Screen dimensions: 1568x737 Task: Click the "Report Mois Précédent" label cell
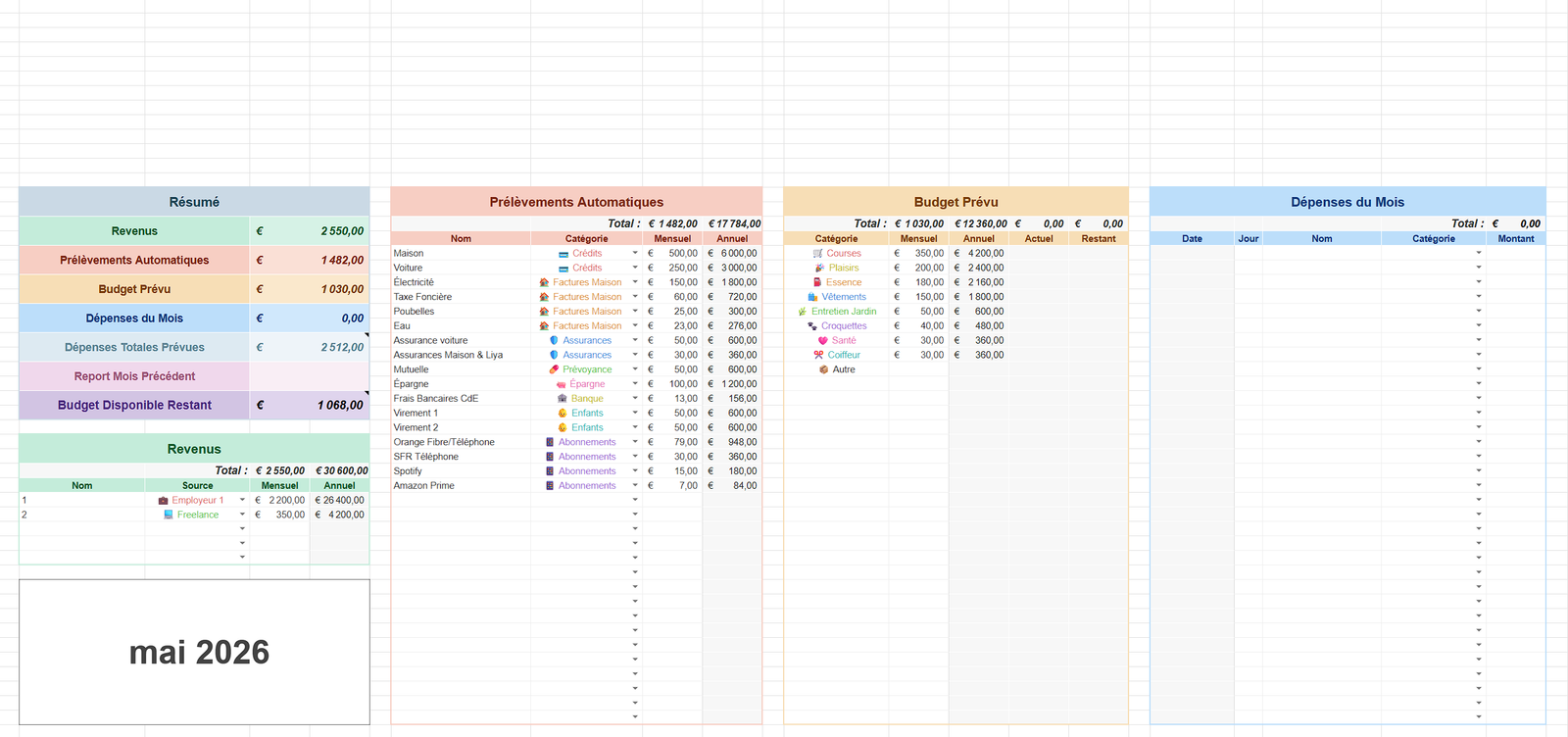(134, 376)
